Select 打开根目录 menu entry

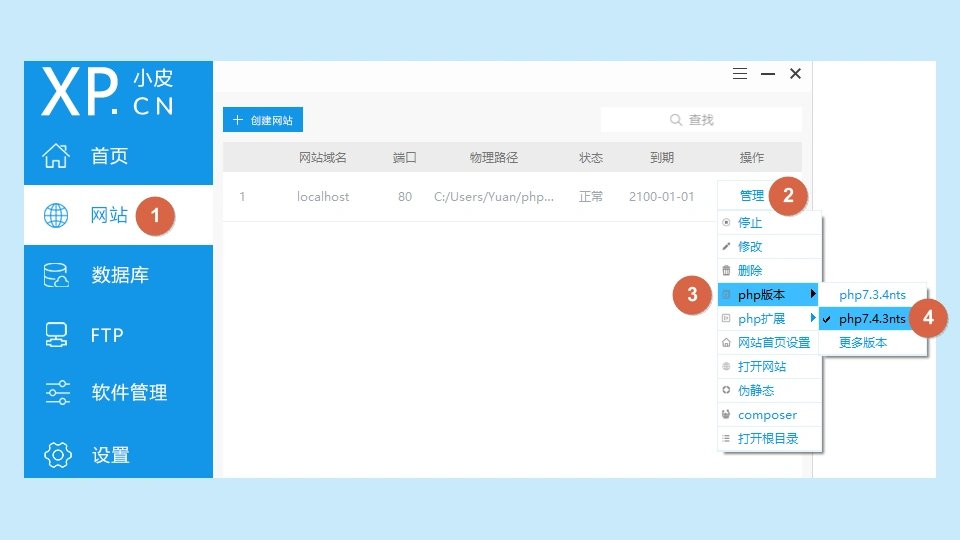[768, 439]
